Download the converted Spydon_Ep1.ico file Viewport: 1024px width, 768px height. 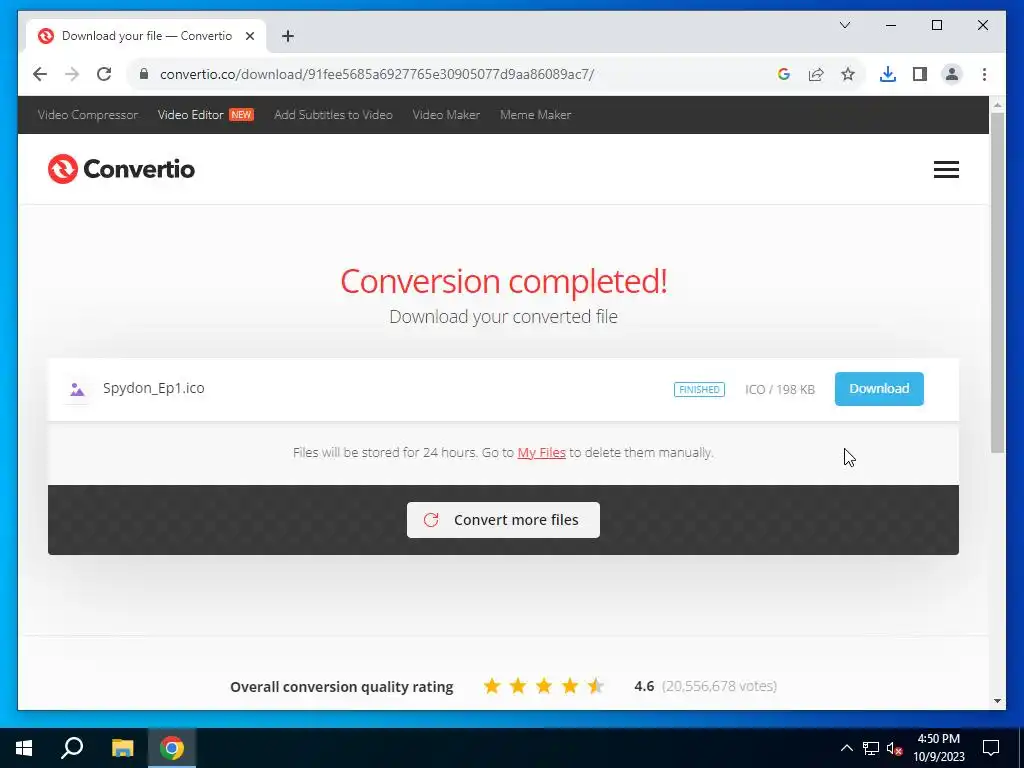coord(879,389)
